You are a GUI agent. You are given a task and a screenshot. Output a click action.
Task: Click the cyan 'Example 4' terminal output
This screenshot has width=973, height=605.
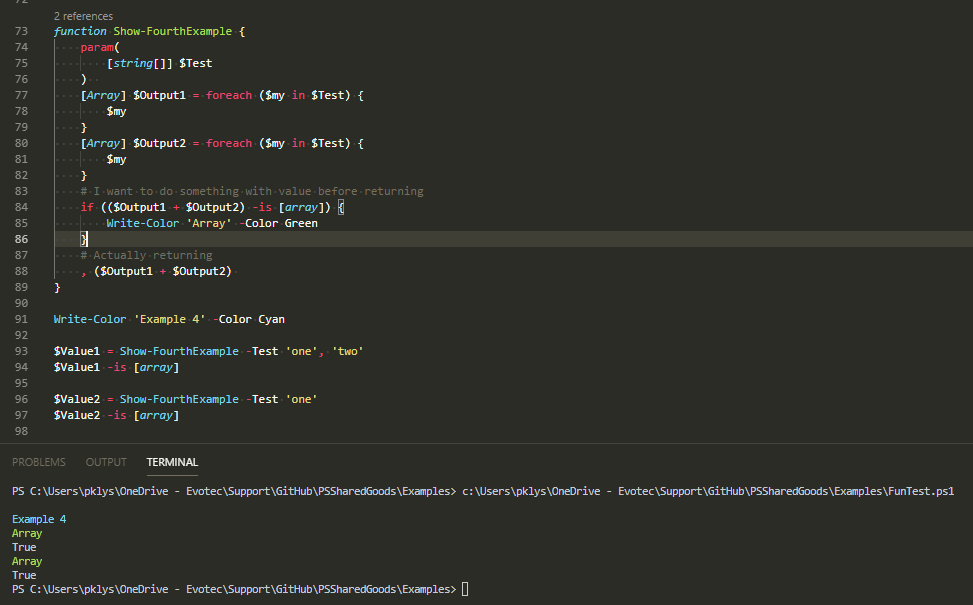click(x=38, y=518)
